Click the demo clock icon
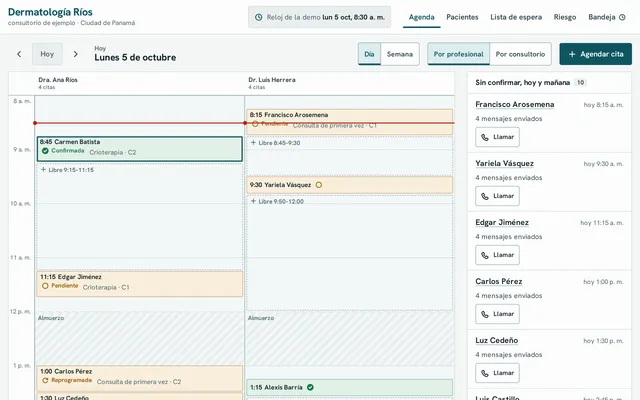Image resolution: width=640 pixels, height=400 pixels. [258, 17]
